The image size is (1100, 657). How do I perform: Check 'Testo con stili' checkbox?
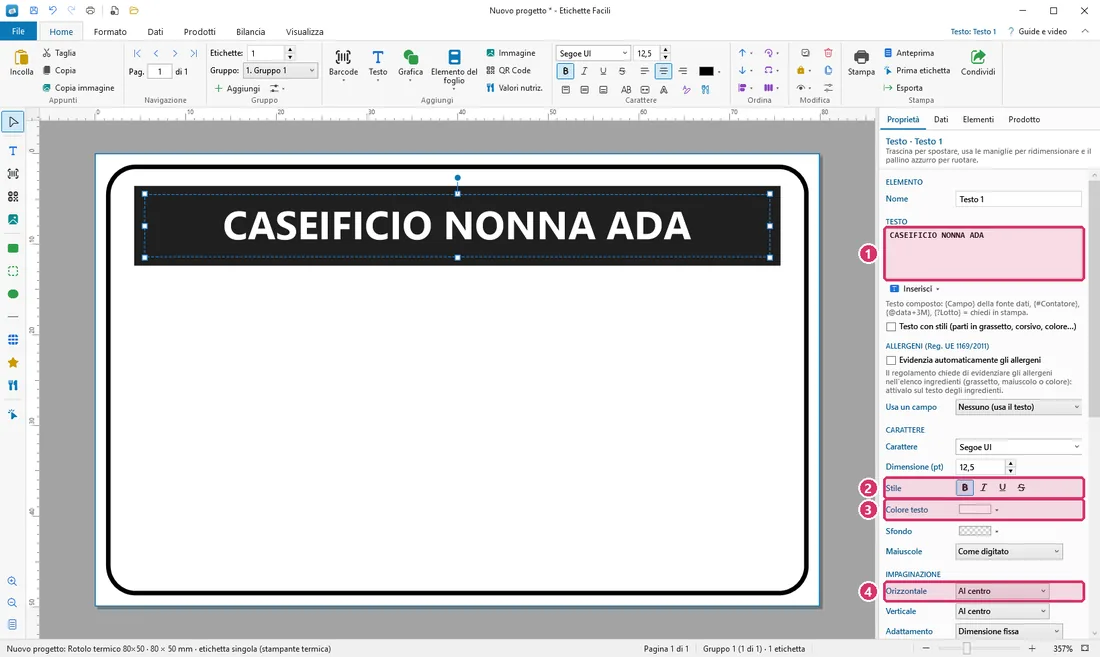(x=891, y=327)
